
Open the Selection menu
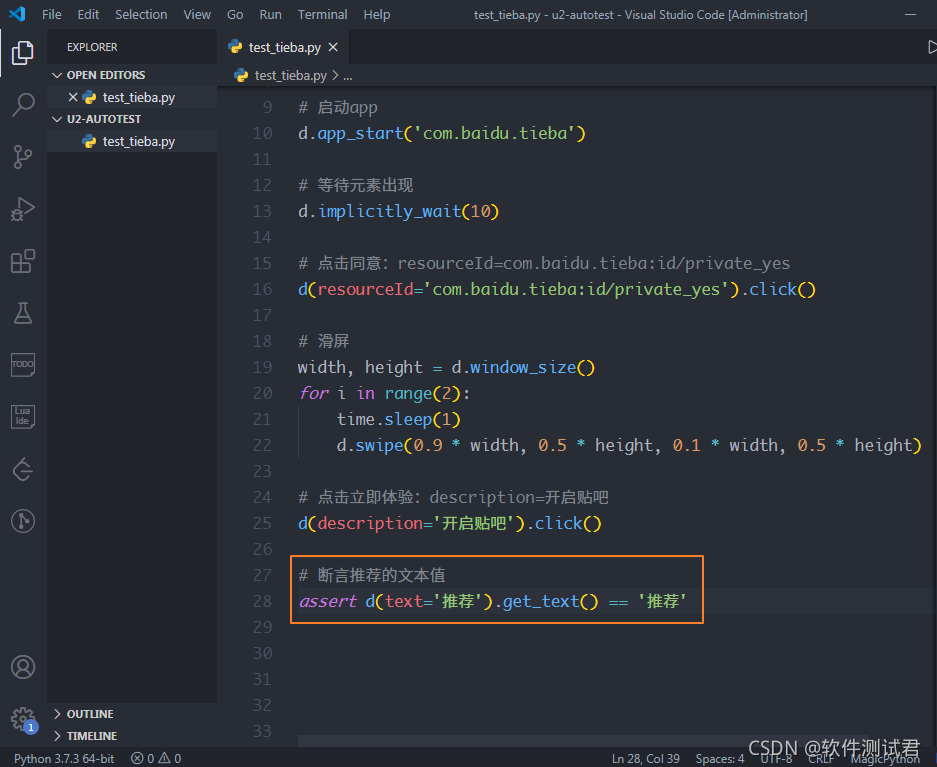coord(141,14)
